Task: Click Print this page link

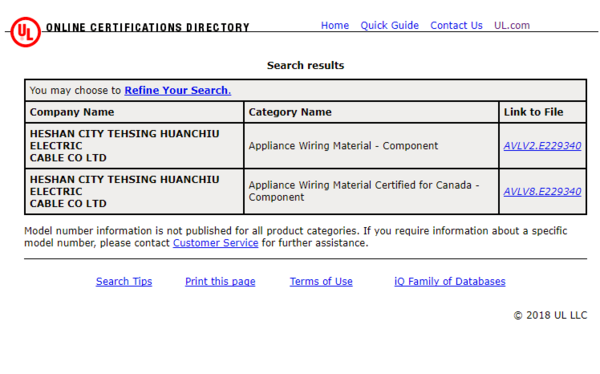Action: (220, 281)
